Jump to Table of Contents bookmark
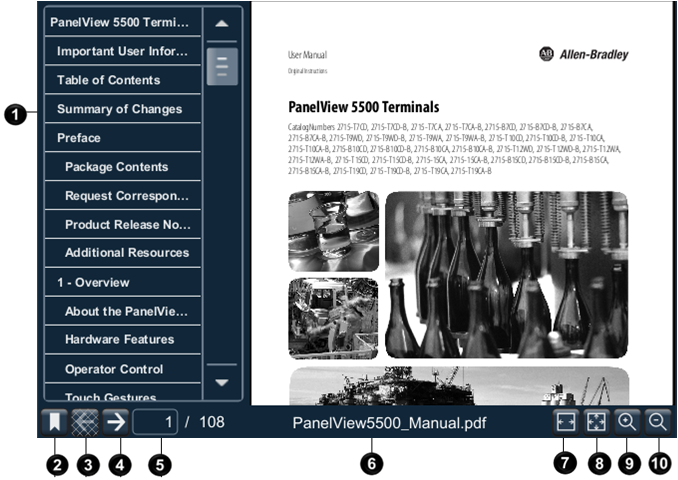The image size is (678, 480). tap(123, 80)
